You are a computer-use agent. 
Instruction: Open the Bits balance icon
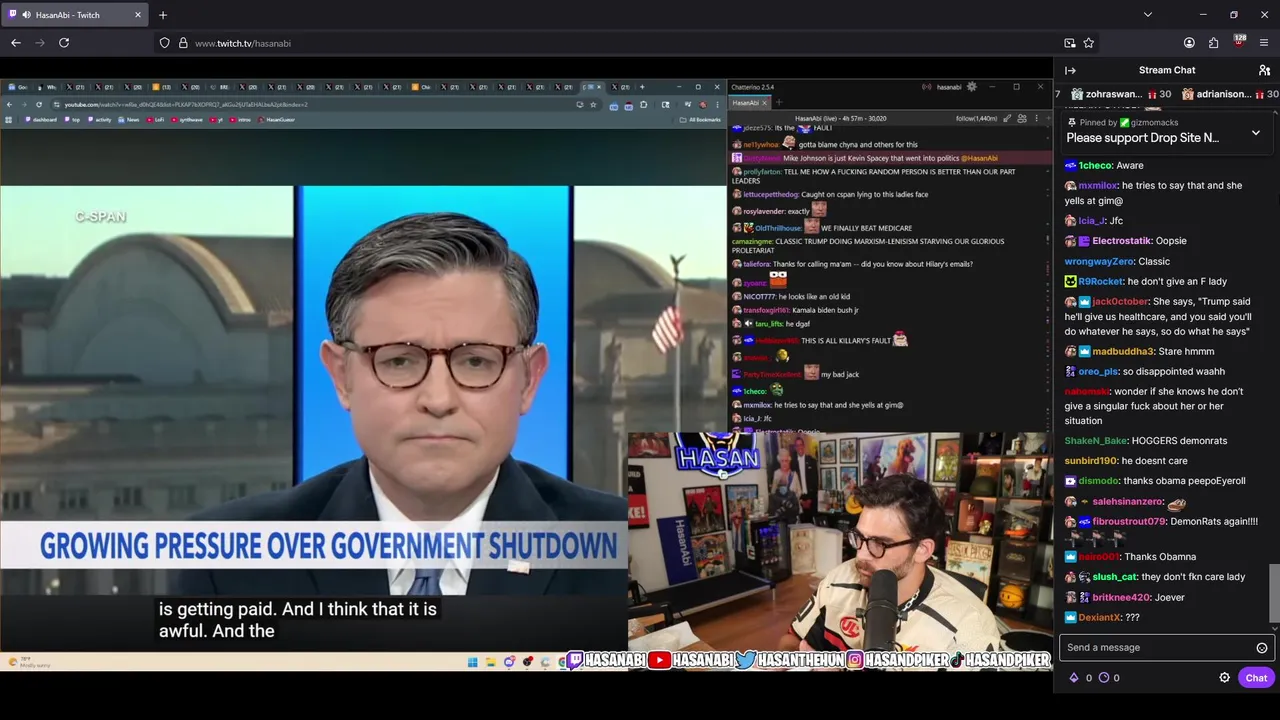[x=1075, y=678]
